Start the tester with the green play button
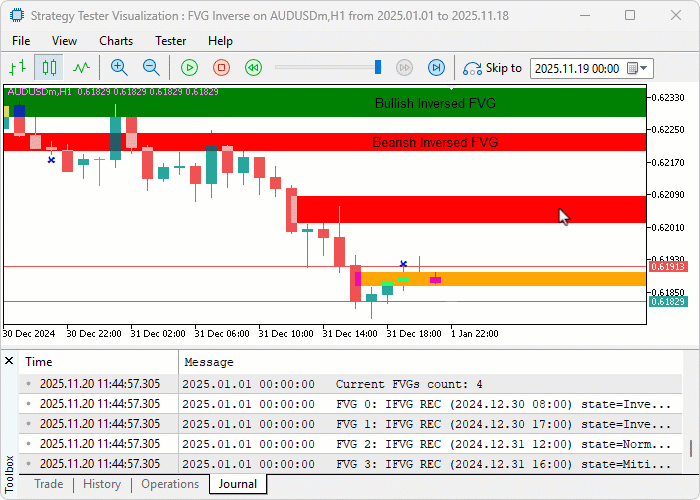Image resolution: width=700 pixels, height=500 pixels. tap(189, 68)
